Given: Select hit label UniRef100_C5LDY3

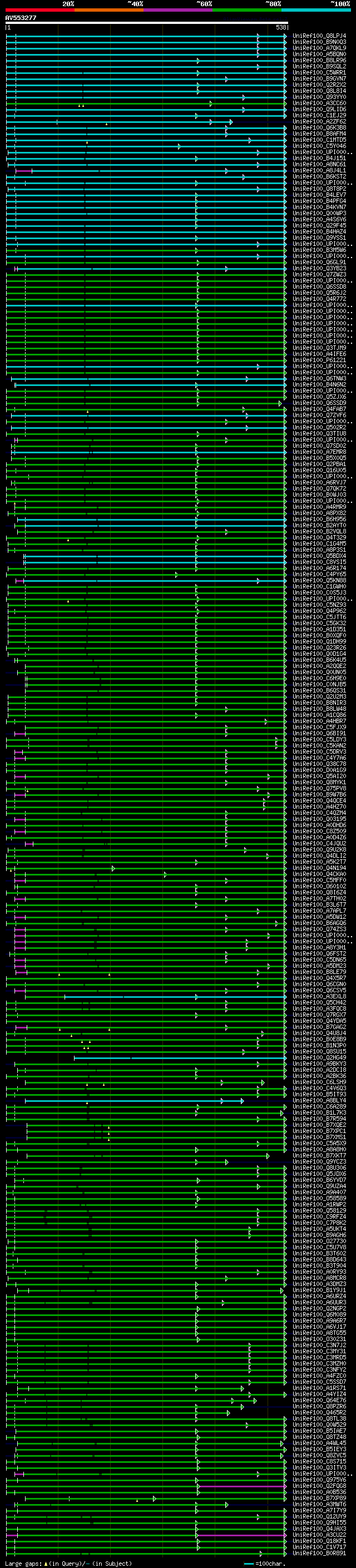Looking at the screenshot, I should point(319,740).
